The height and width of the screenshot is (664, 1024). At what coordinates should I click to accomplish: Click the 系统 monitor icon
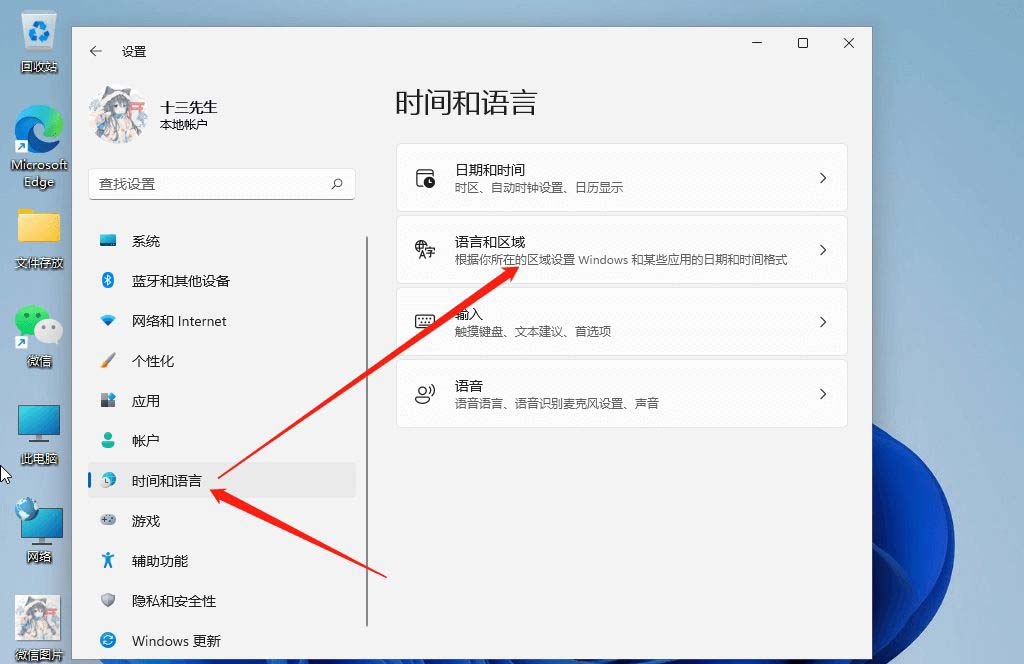tap(108, 240)
